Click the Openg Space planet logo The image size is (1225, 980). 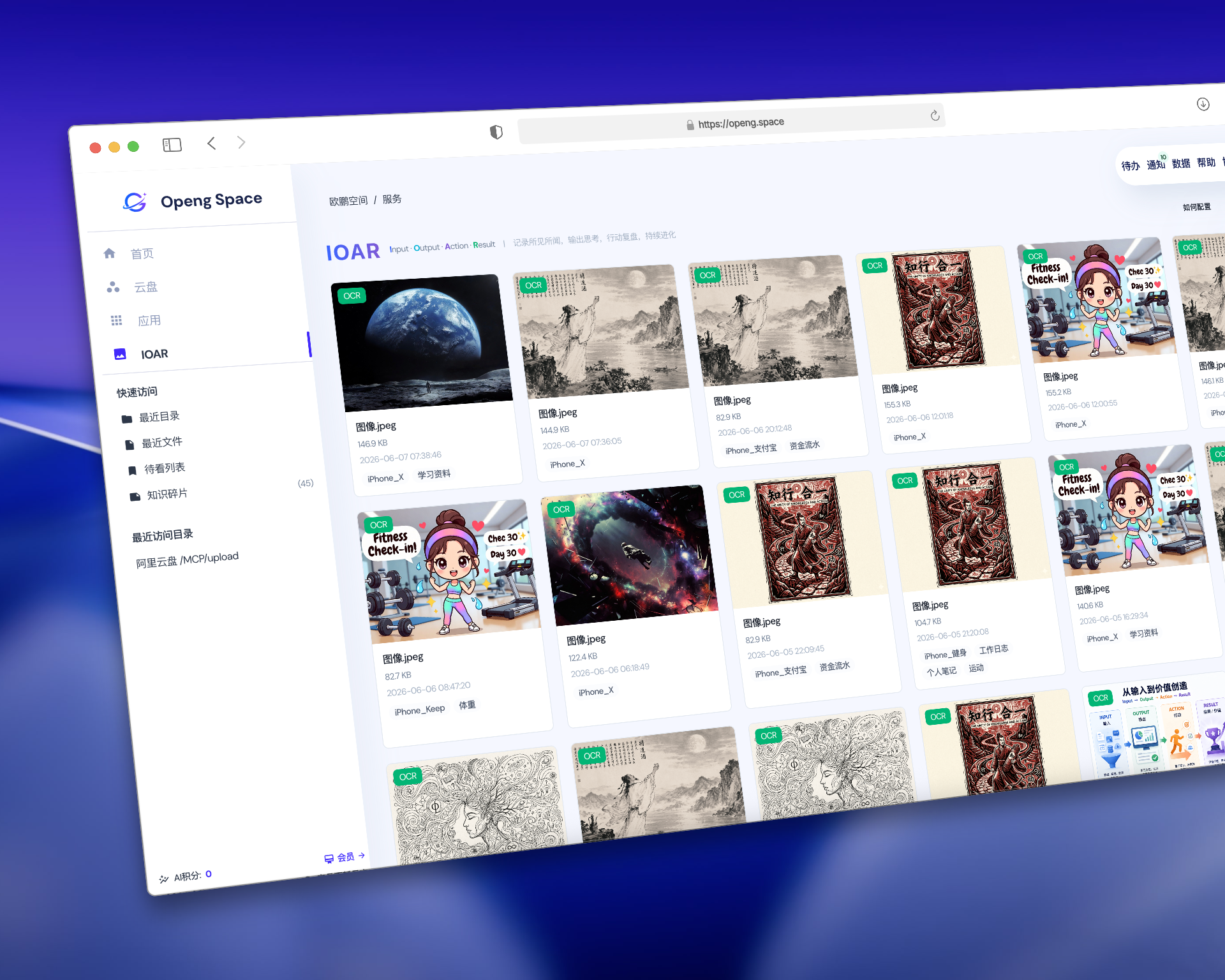point(135,202)
